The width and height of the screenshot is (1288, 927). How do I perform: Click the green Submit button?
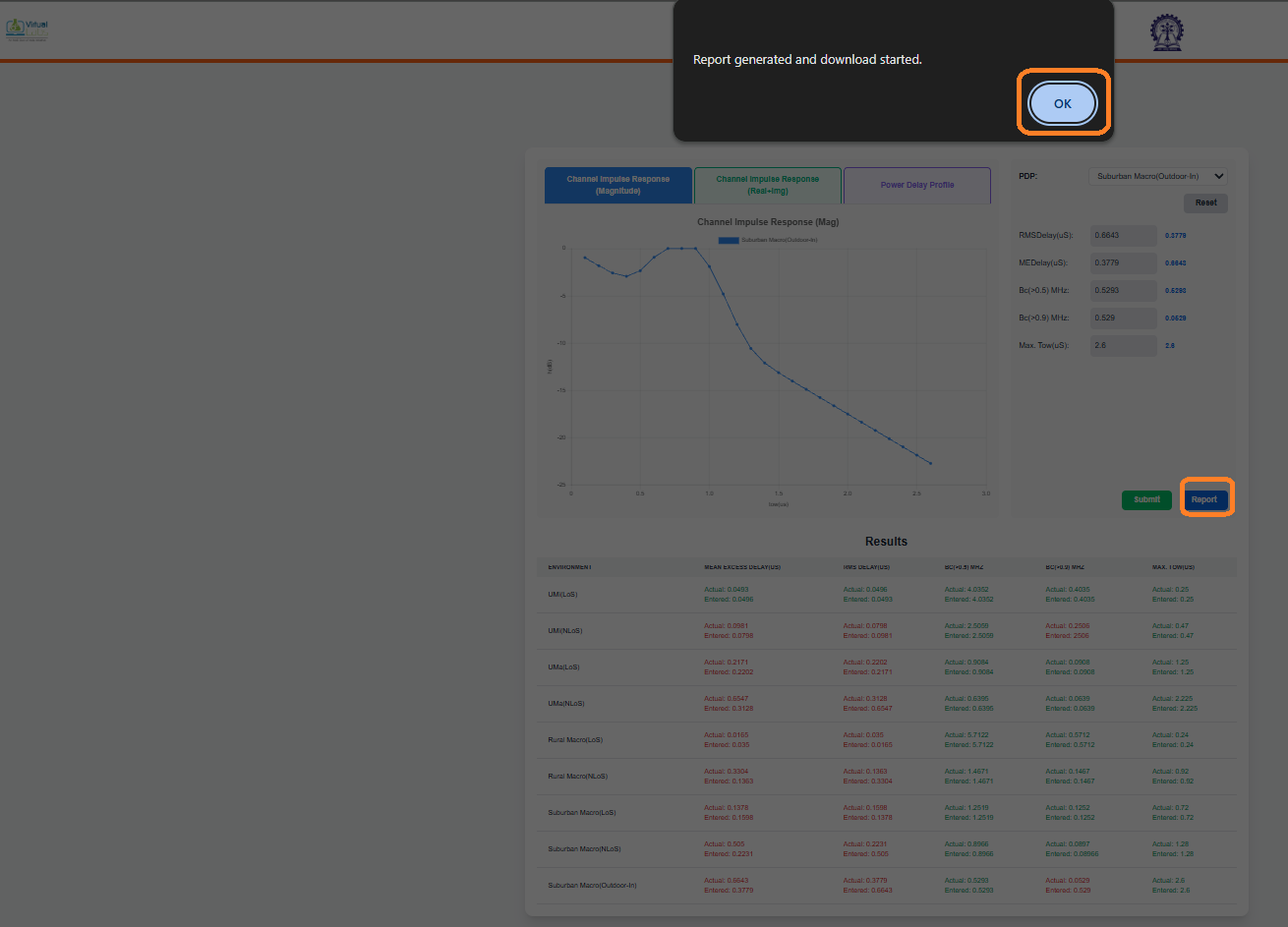(x=1146, y=499)
